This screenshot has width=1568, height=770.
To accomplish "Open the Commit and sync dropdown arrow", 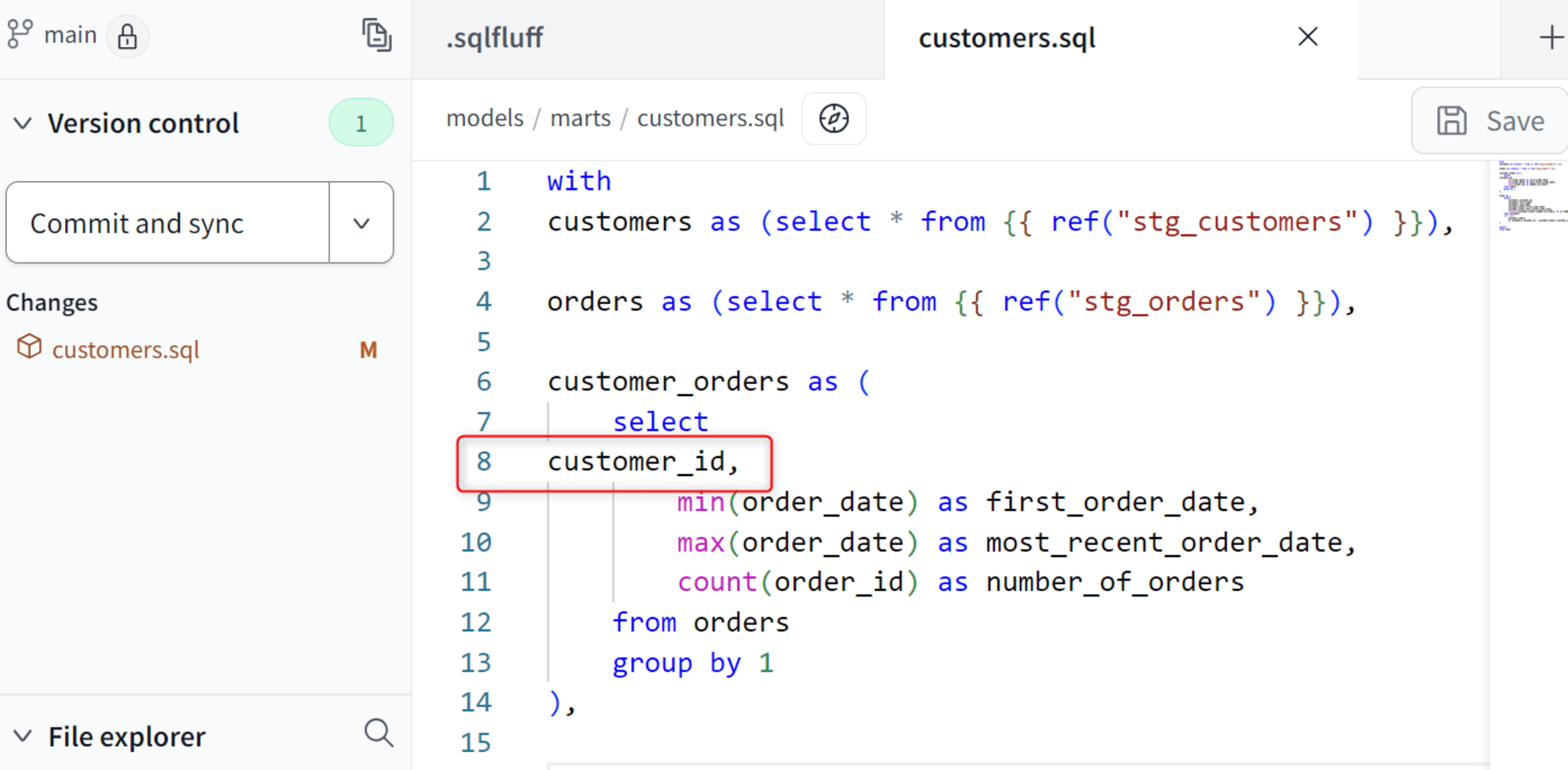I will pyautogui.click(x=361, y=223).
